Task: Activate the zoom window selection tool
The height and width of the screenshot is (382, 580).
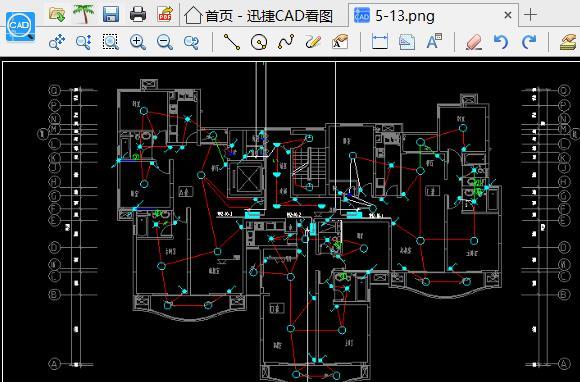Action: pos(111,42)
